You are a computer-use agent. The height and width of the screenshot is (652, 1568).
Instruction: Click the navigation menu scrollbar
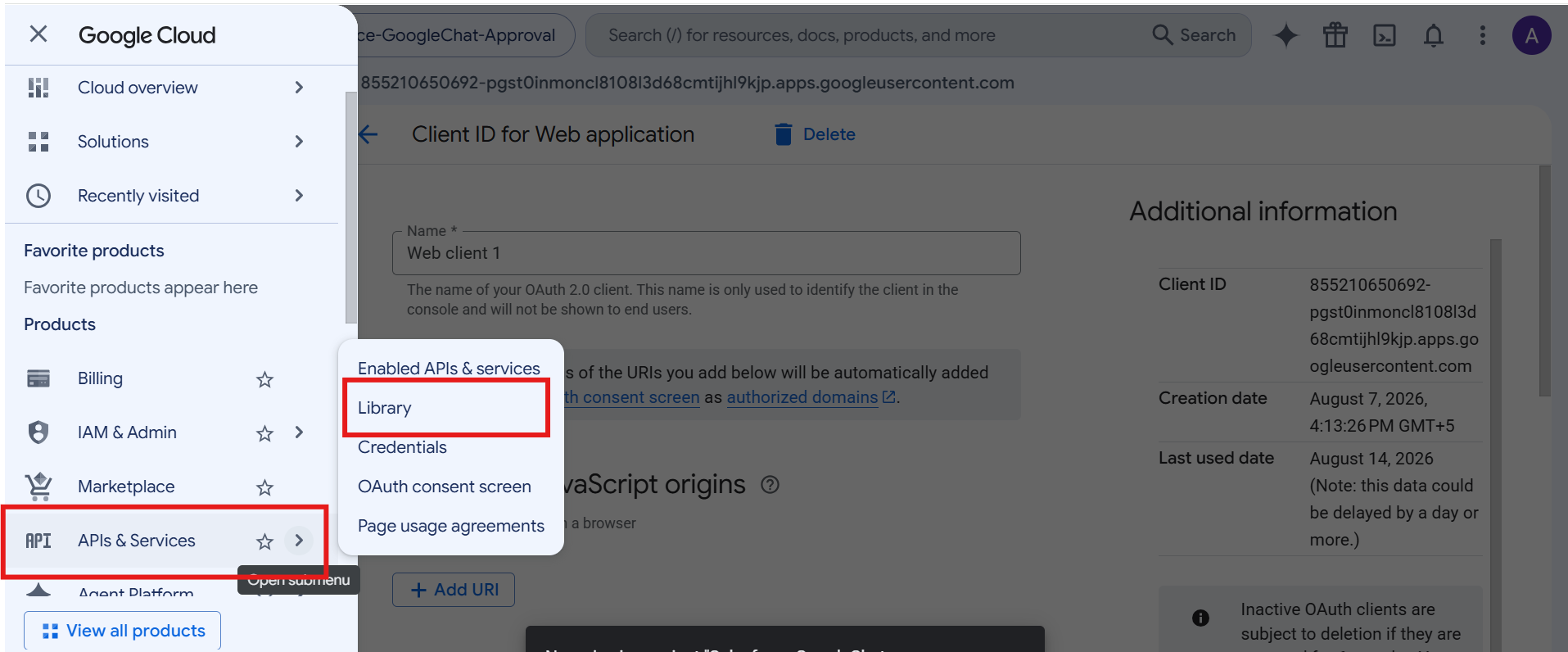[x=351, y=208]
